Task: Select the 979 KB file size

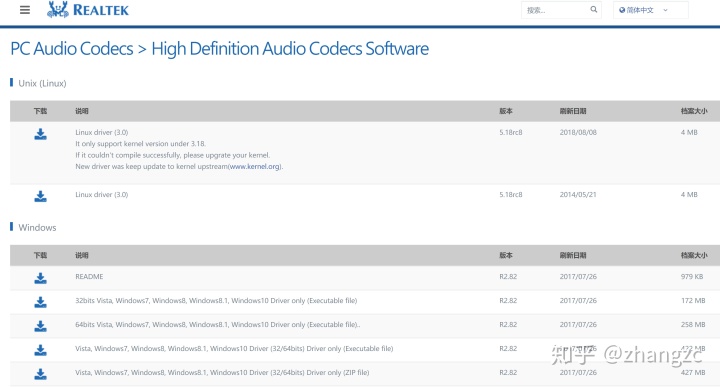Action: point(692,277)
